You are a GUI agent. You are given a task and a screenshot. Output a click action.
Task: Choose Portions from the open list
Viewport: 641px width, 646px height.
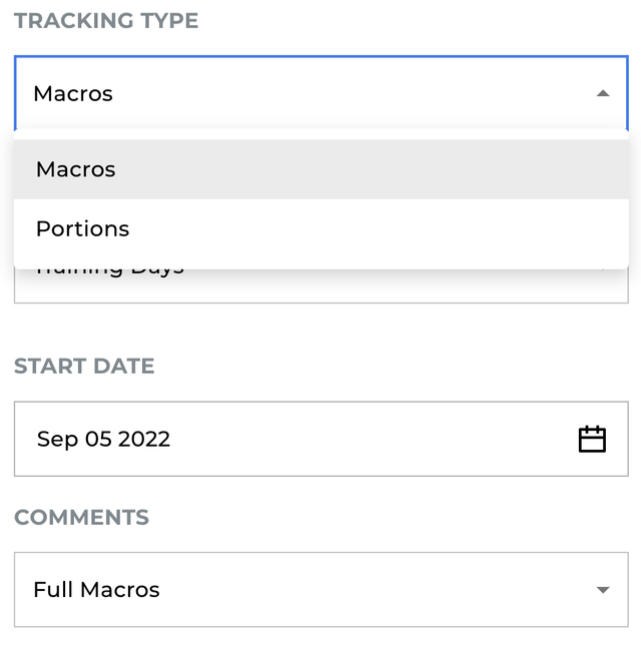click(83, 229)
